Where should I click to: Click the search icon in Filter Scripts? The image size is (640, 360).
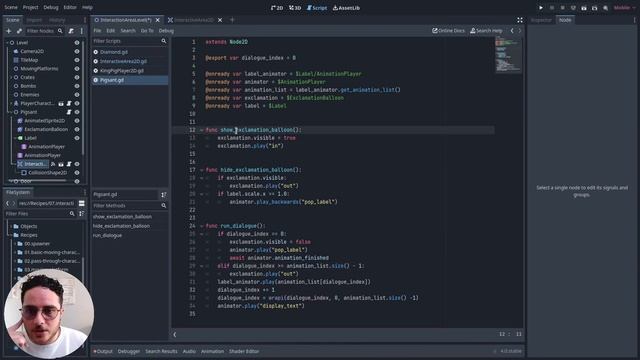click(164, 41)
